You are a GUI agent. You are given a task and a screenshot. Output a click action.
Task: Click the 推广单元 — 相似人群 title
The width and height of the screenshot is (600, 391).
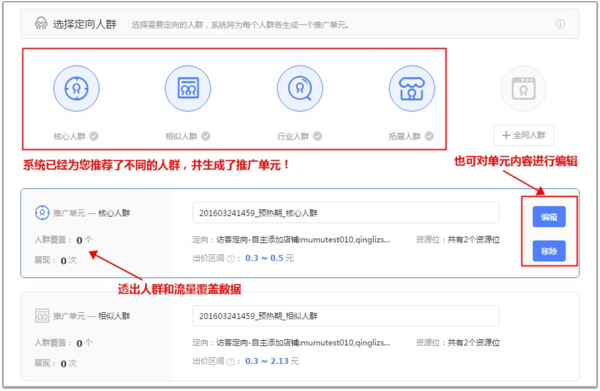tap(91, 316)
